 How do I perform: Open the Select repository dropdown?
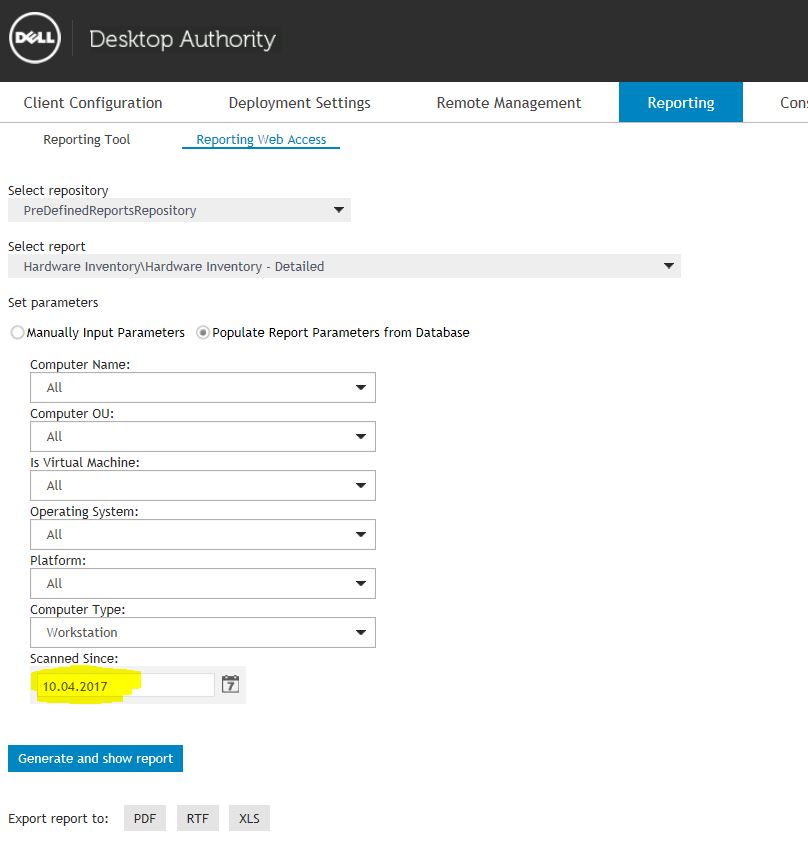click(179, 210)
